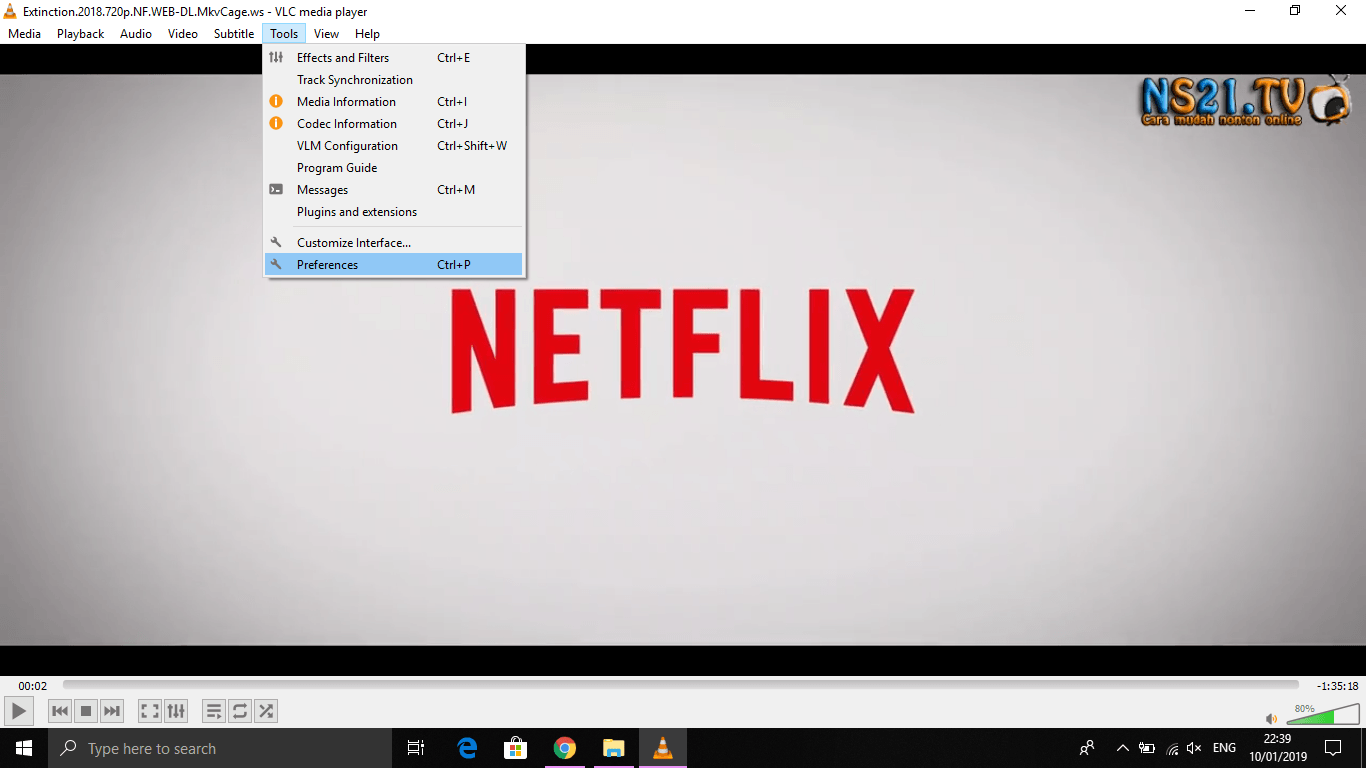Skip to previous media item

[x=60, y=711]
